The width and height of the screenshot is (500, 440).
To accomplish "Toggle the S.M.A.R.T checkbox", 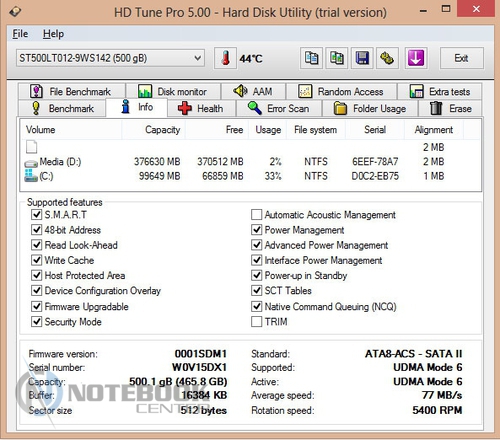I will pyautogui.click(x=36, y=214).
